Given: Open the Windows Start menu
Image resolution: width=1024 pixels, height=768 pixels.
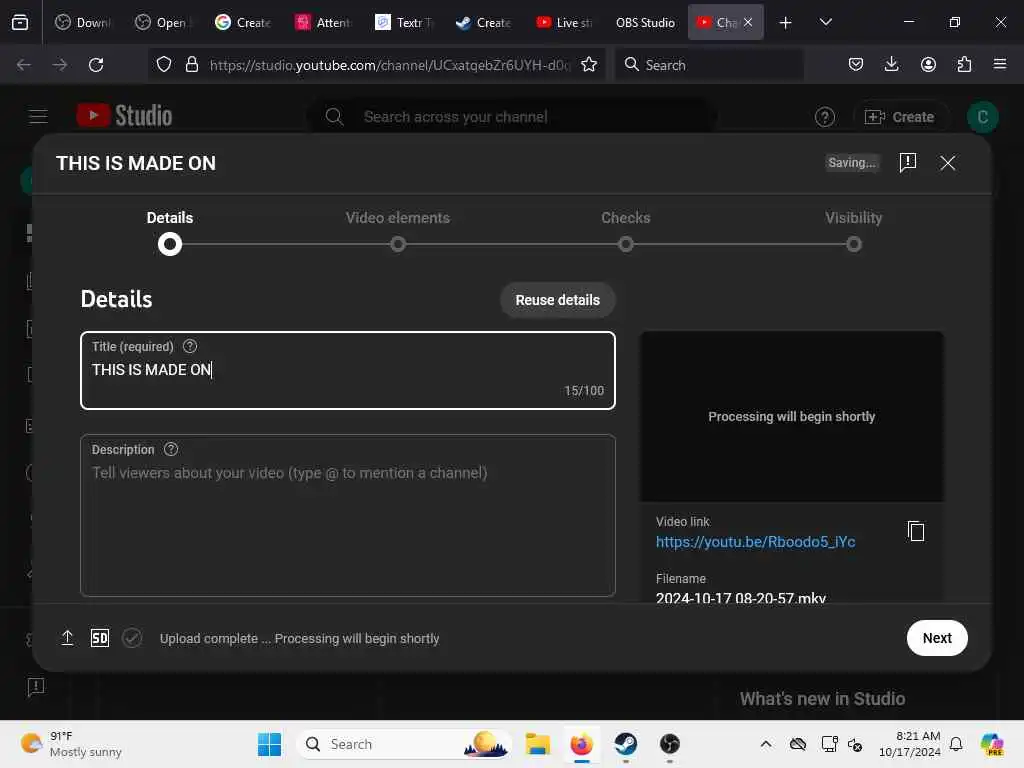Looking at the screenshot, I should 269,744.
